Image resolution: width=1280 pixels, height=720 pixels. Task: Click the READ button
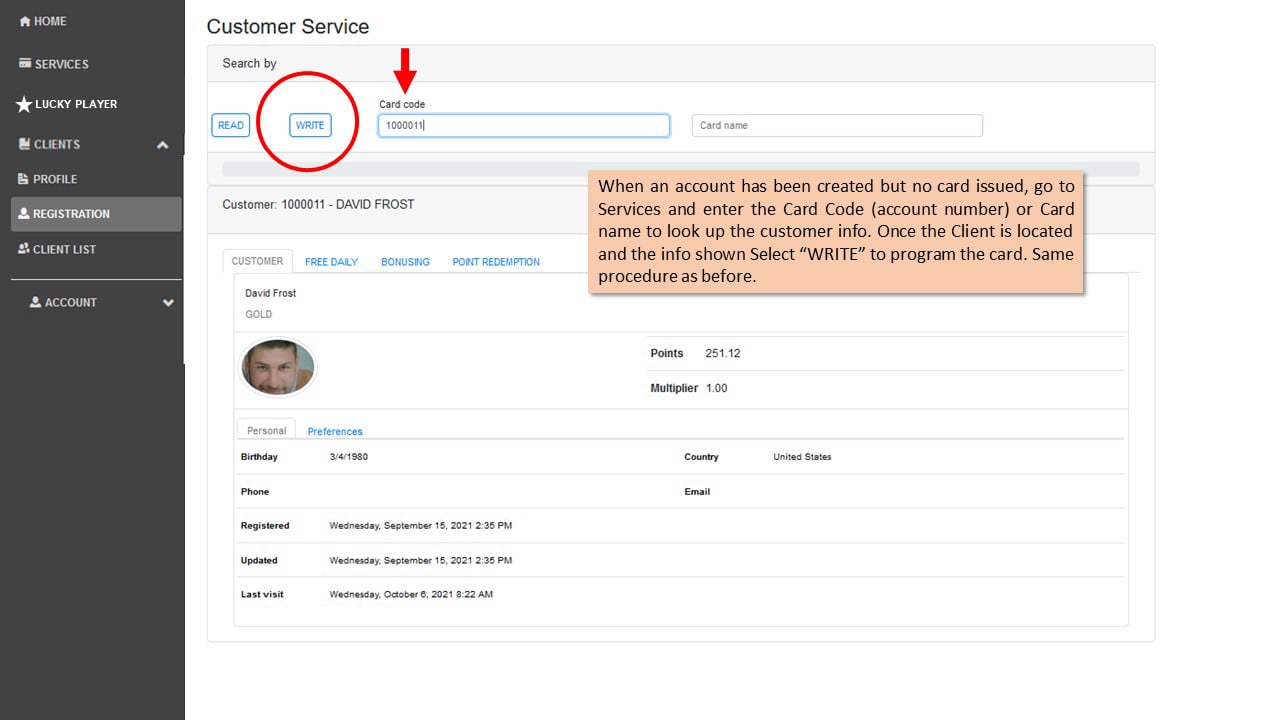point(231,125)
